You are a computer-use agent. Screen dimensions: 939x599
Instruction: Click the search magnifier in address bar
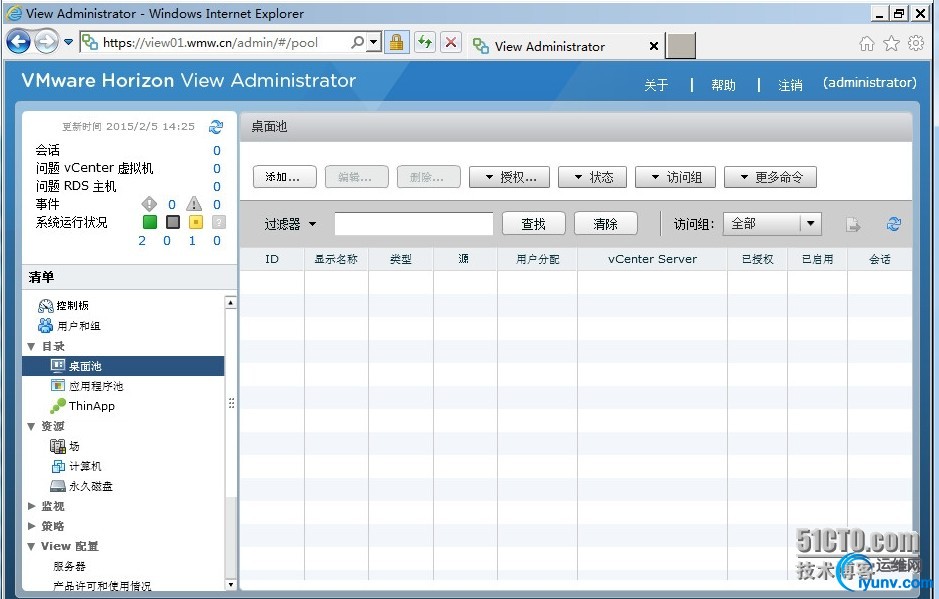coord(357,43)
